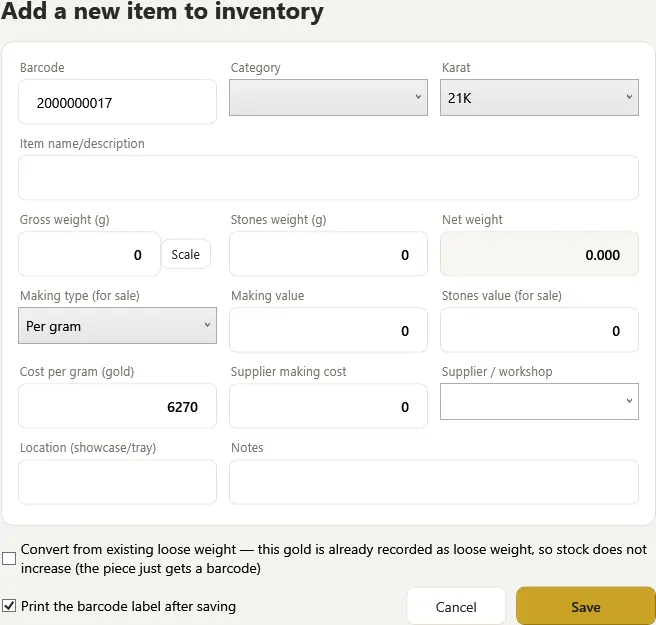Screen dimensions: 656x625
Task: Focus the Notes text field
Action: coord(434,482)
